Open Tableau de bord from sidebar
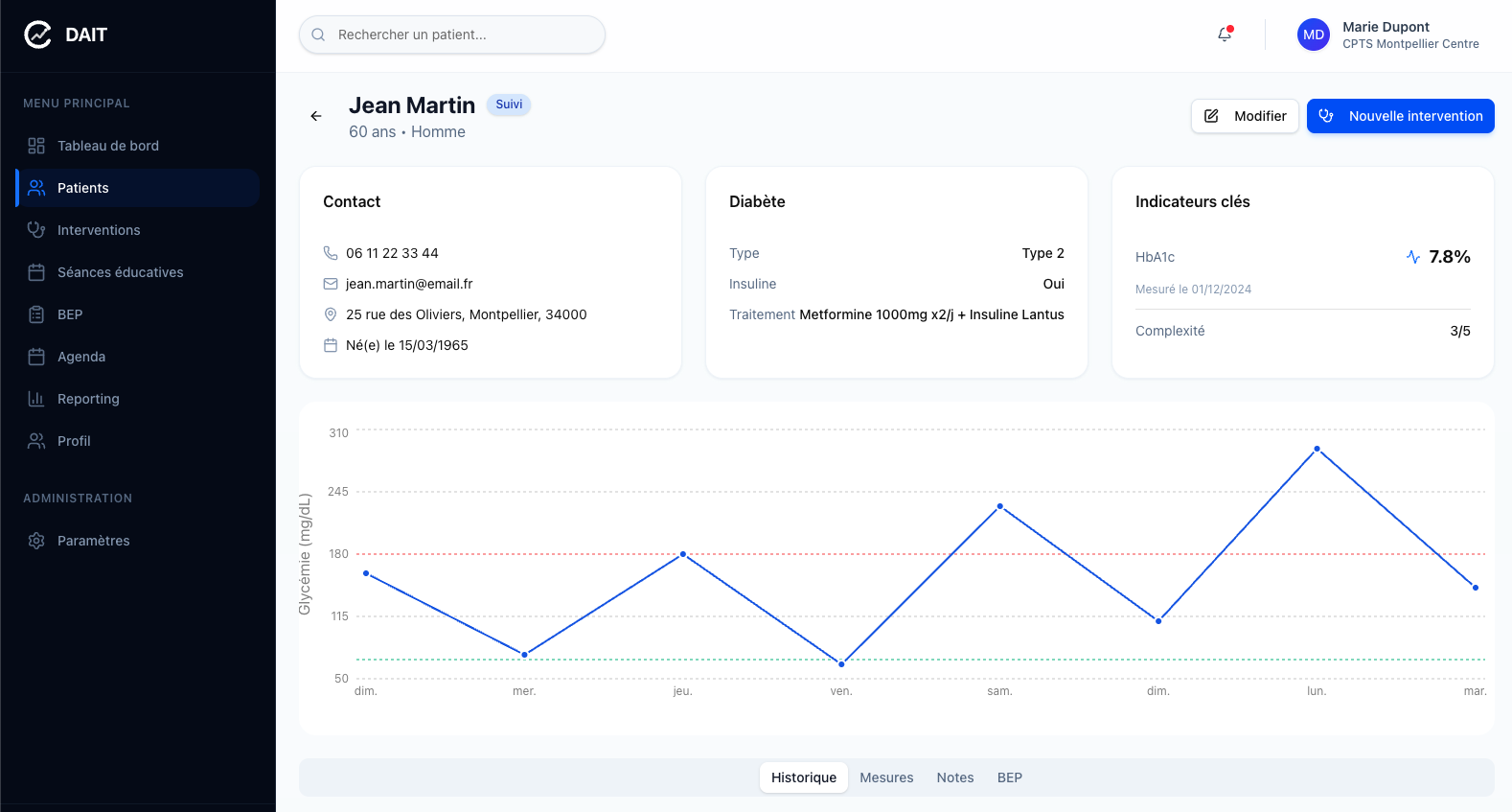The width and height of the screenshot is (1512, 812). pos(107,146)
